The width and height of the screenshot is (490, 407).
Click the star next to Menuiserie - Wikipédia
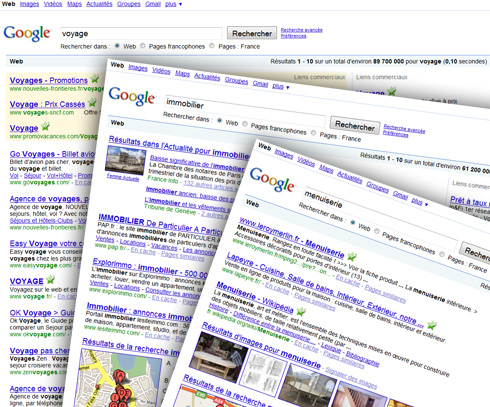click(301, 312)
